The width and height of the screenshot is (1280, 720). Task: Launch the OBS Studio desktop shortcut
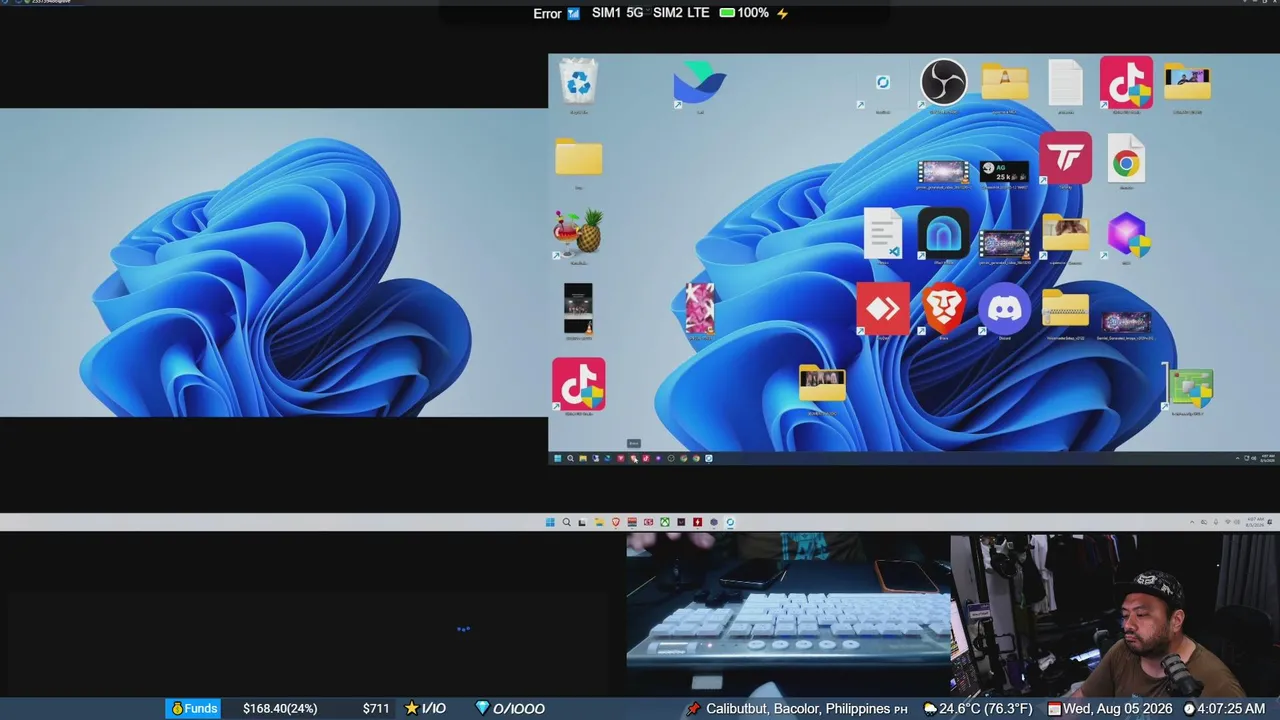pyautogui.click(x=943, y=82)
